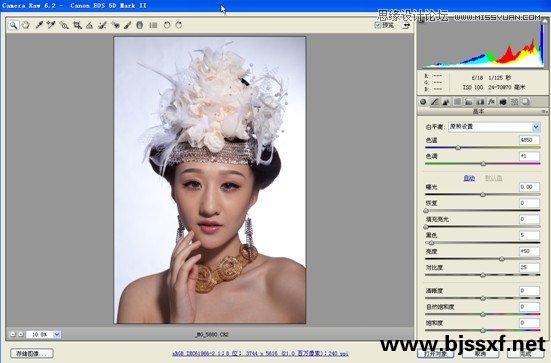
Task: Click the contrast value field 25
Action: pyautogui.click(x=529, y=267)
